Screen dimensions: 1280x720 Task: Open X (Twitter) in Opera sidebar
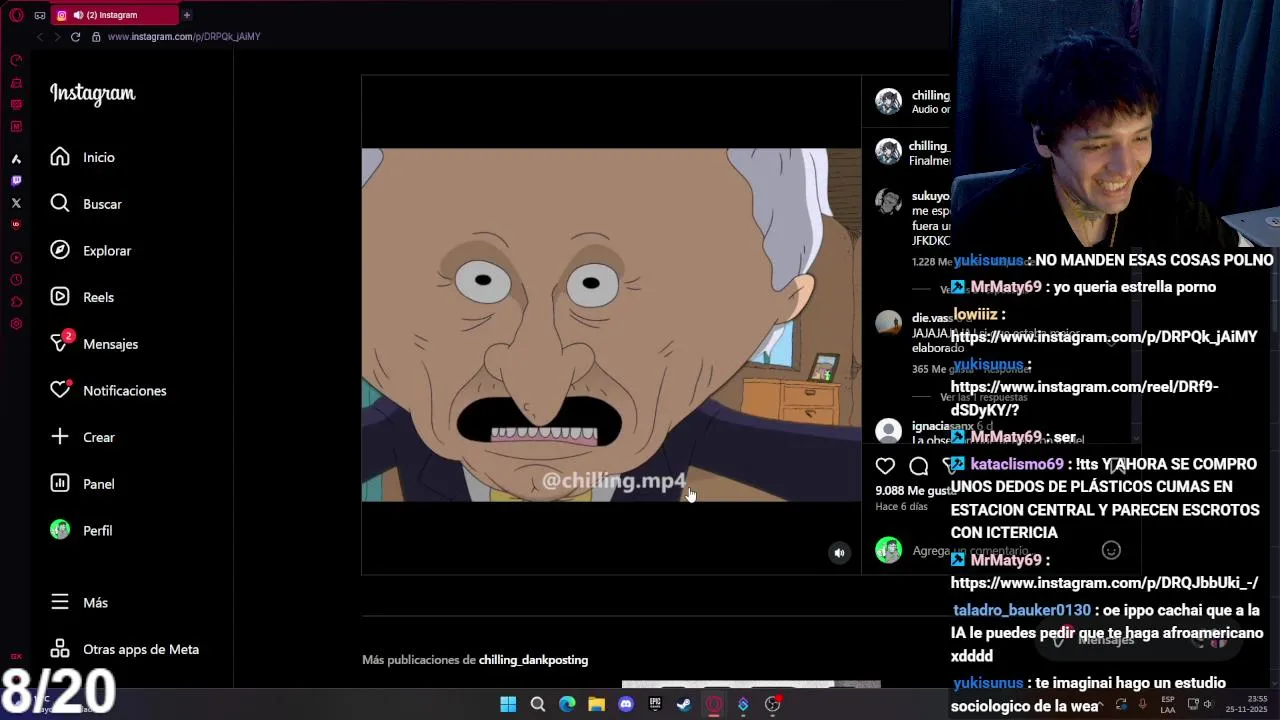tap(16, 203)
